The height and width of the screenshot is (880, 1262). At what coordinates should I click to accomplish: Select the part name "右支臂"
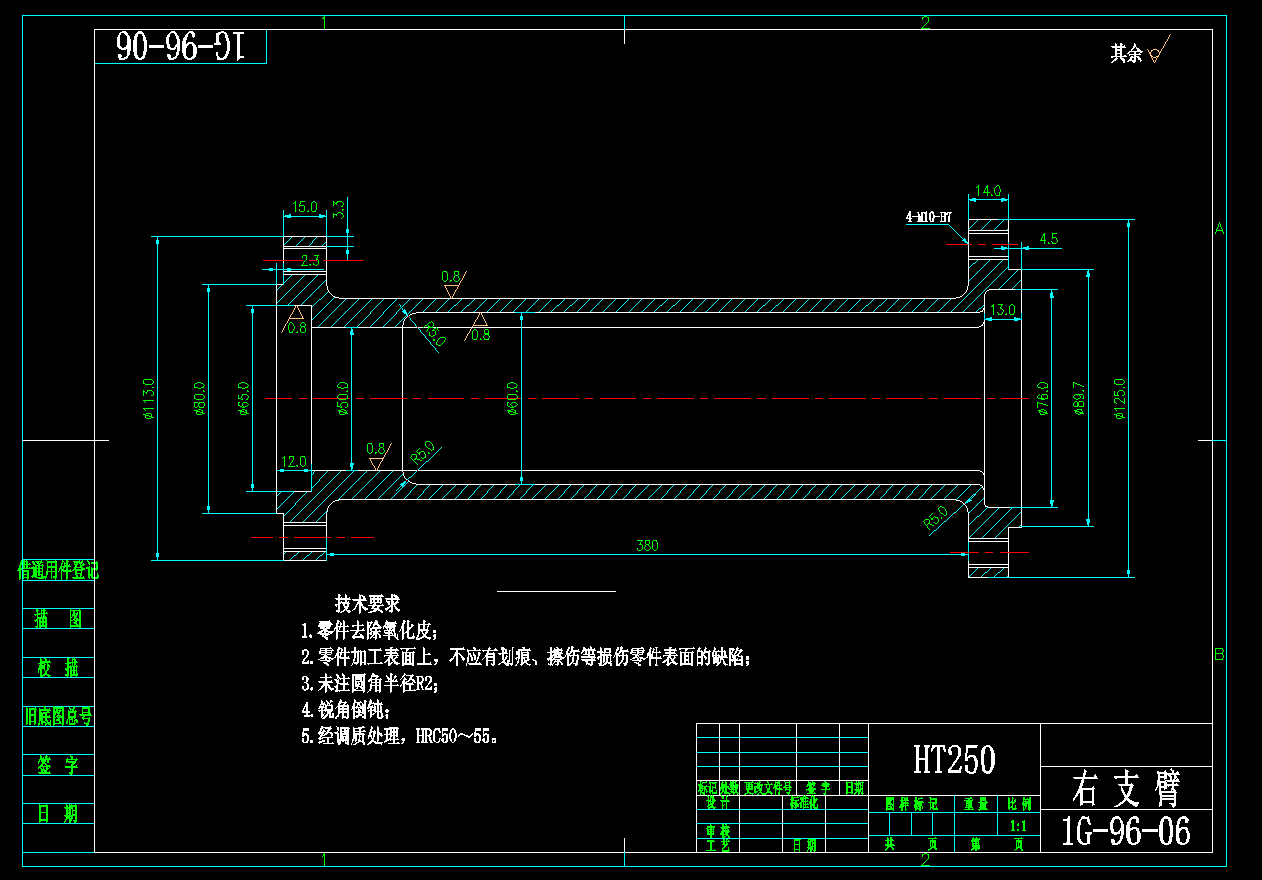click(x=1126, y=788)
